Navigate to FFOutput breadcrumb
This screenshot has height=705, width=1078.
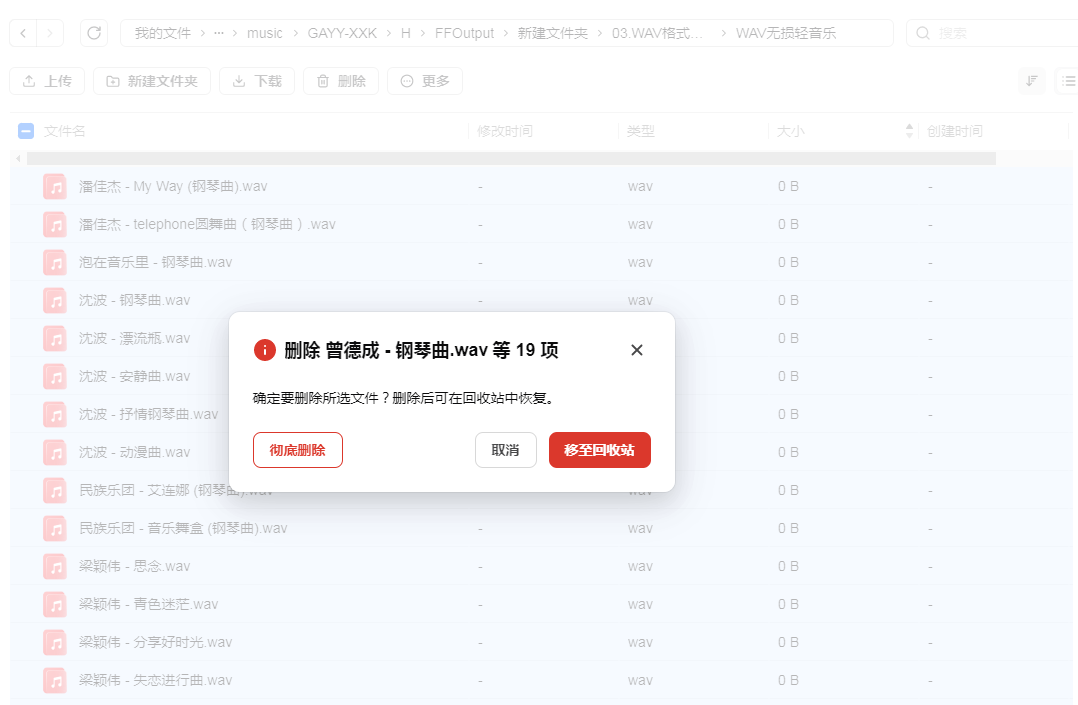coord(464,33)
